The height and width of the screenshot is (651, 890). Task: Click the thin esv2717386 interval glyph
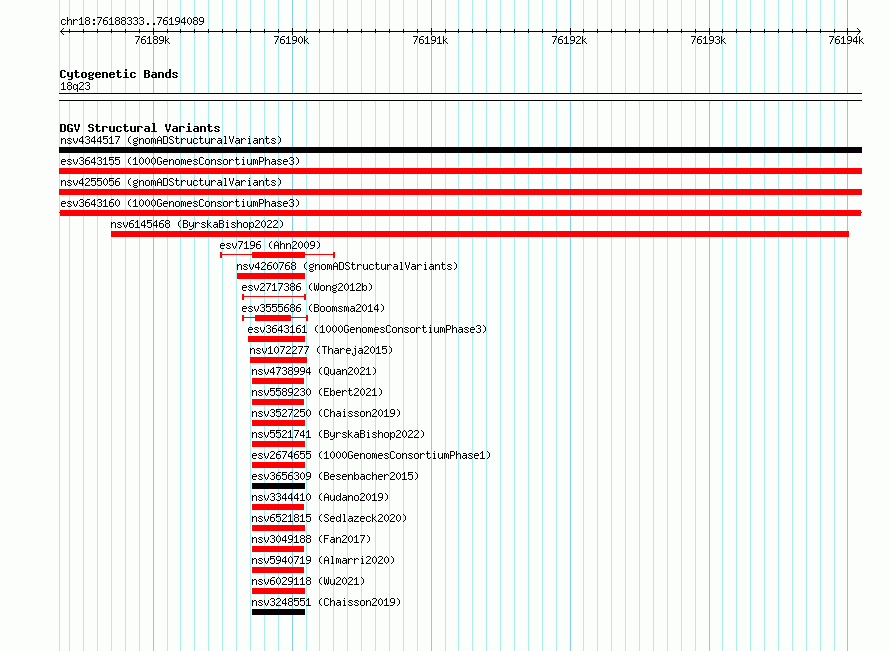pos(274,297)
